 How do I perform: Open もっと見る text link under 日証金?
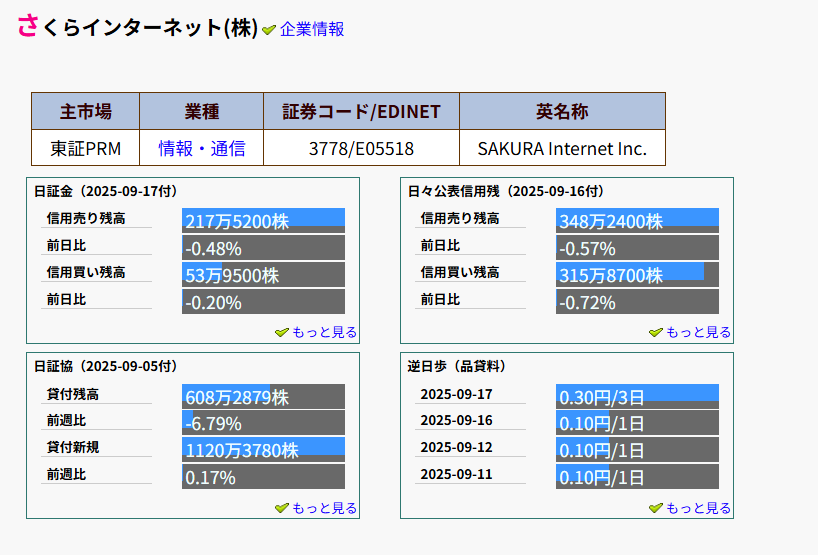pyautogui.click(x=324, y=333)
